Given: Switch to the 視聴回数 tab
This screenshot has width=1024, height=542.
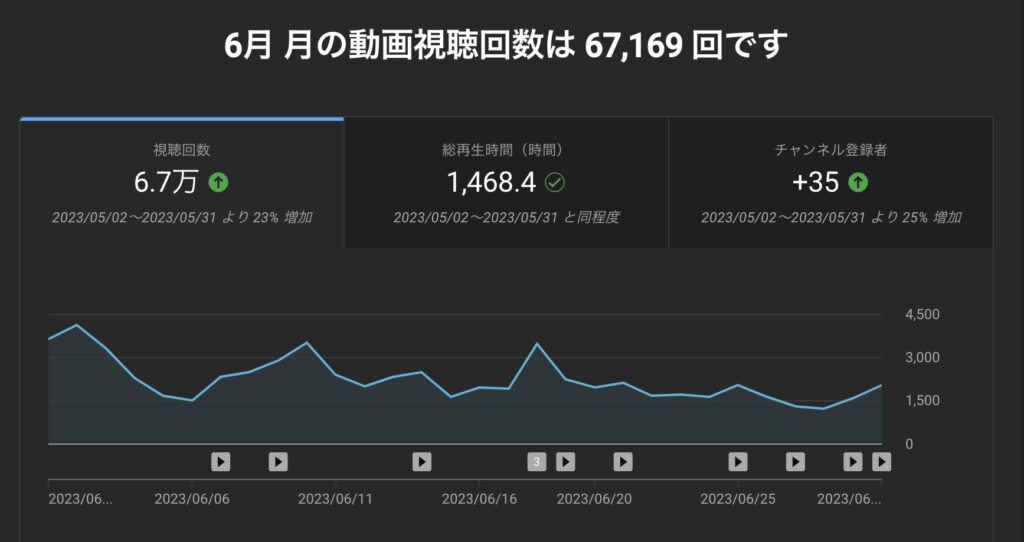Looking at the screenshot, I should (181, 183).
